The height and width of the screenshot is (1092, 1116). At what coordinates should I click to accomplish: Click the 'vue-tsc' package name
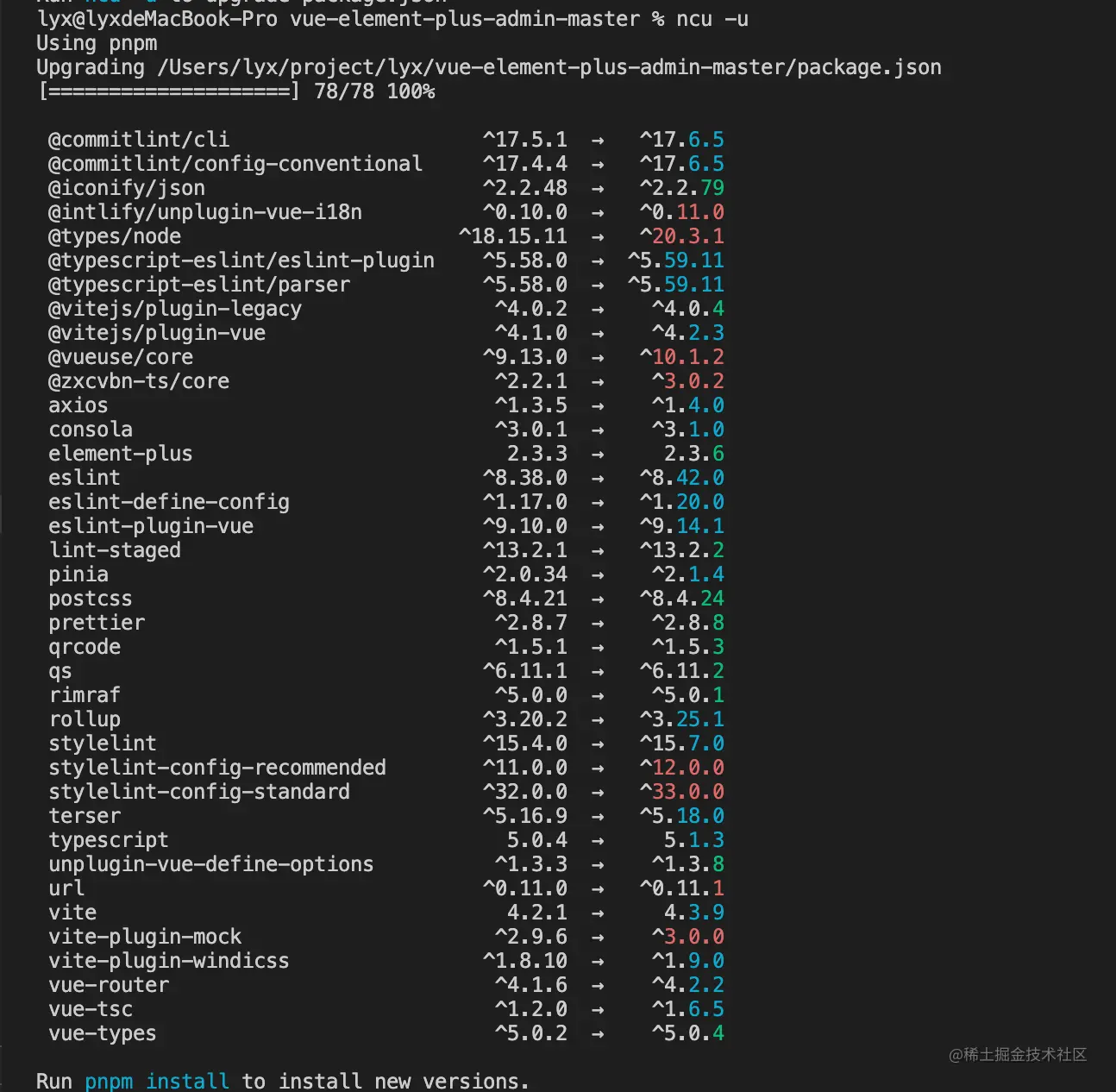[x=91, y=1009]
